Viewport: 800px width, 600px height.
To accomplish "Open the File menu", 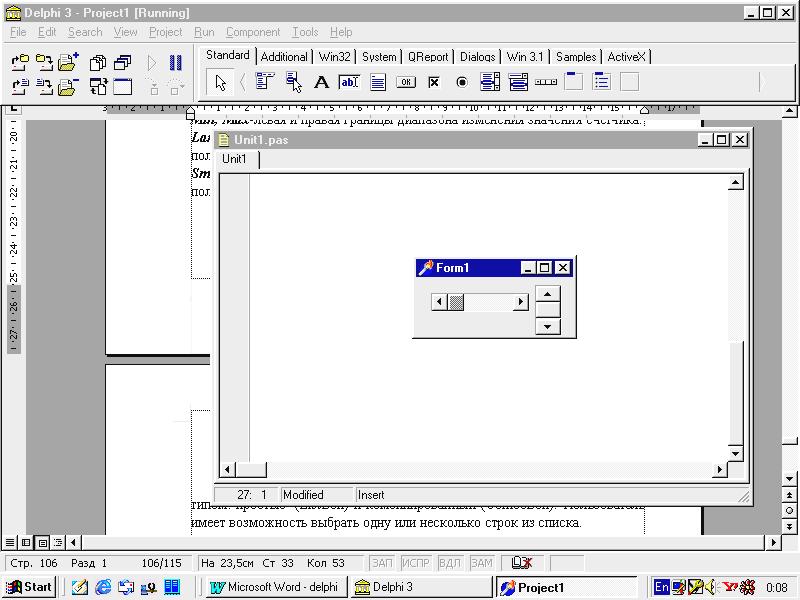I will click(x=18, y=32).
